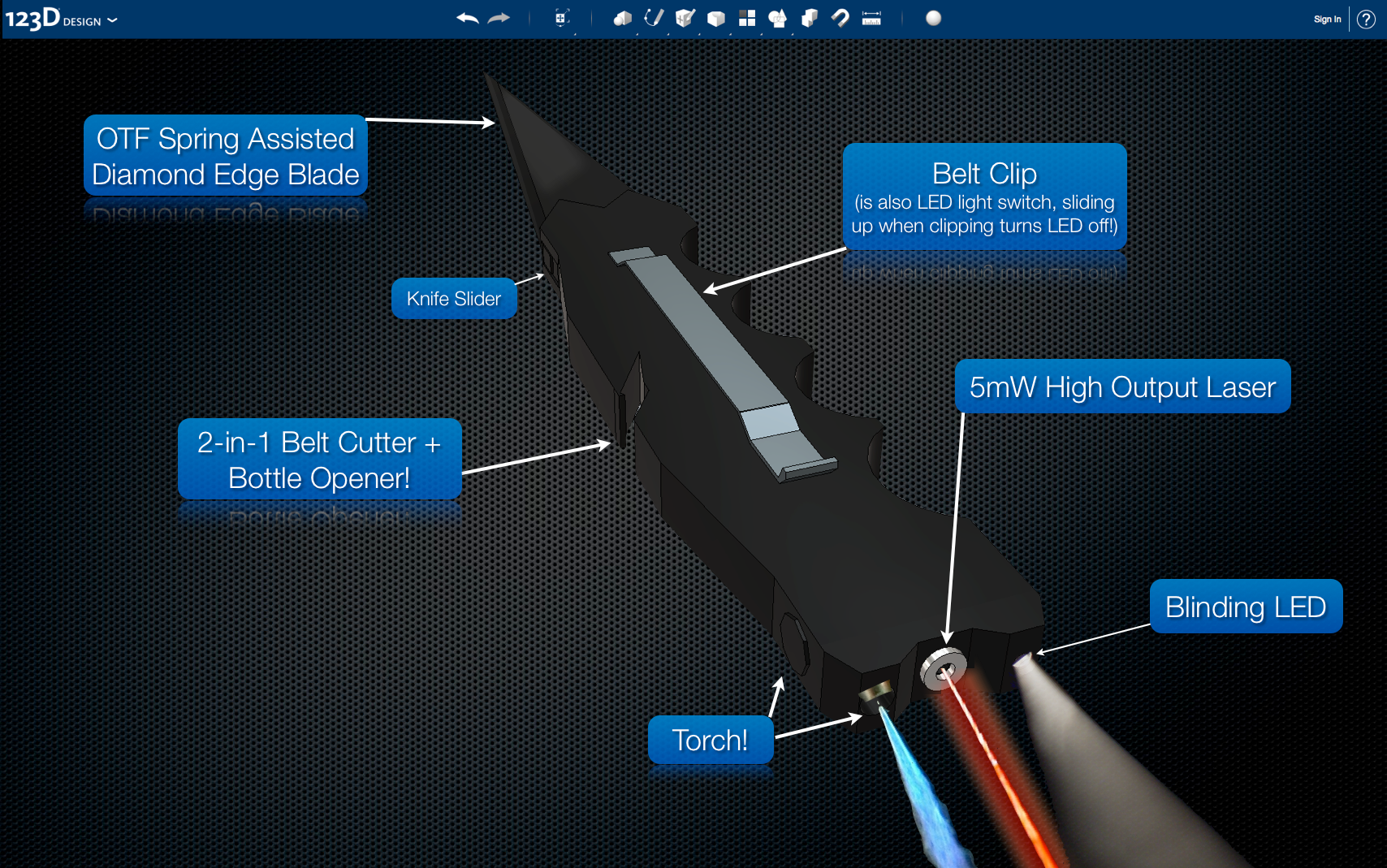This screenshot has height=868, width=1387.
Task: Activate the Snap magnet tool
Action: pos(840,18)
